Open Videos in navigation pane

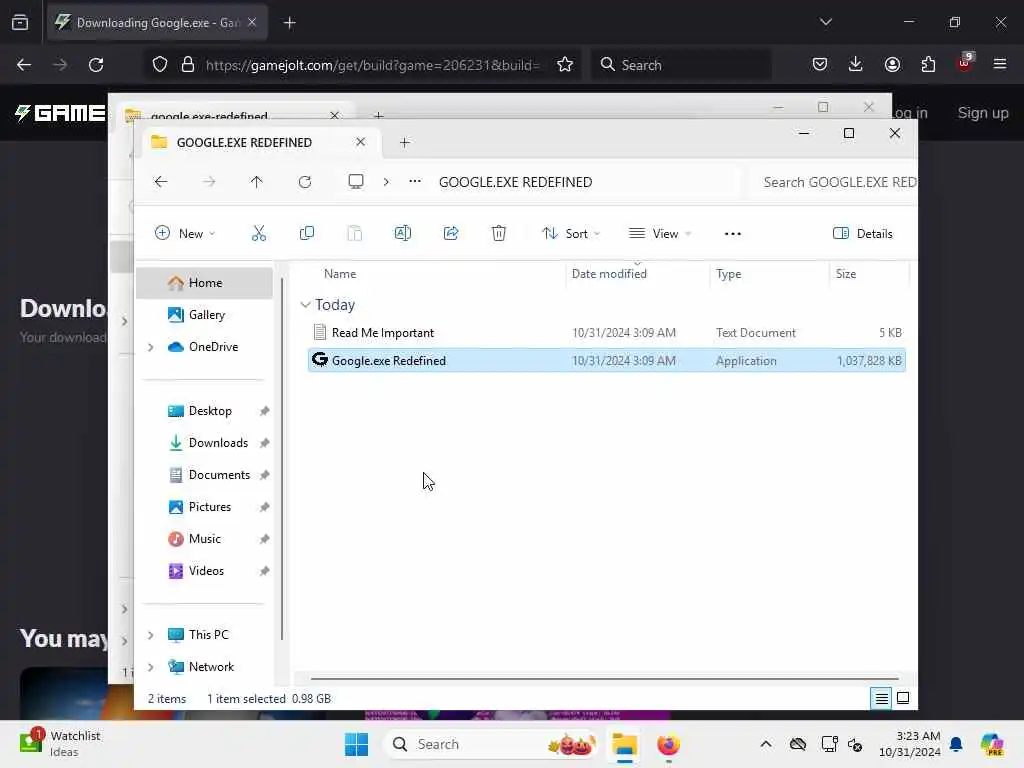click(204, 571)
